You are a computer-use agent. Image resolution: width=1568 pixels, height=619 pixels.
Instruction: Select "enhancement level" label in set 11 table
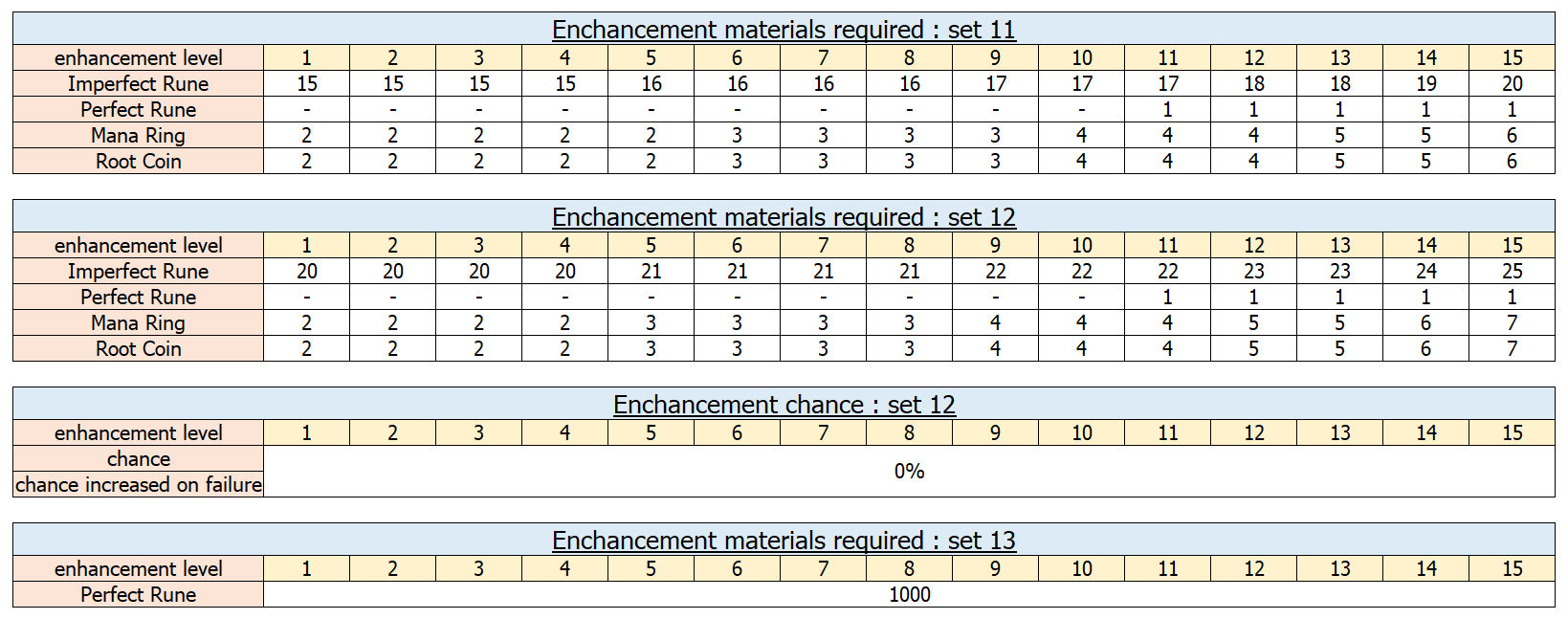[138, 58]
